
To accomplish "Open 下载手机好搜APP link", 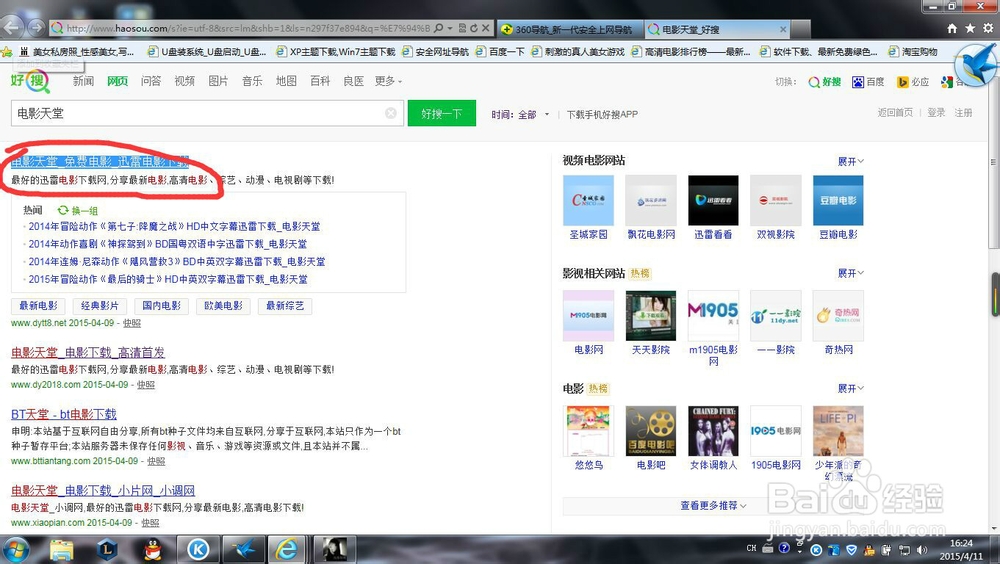I will (x=602, y=114).
